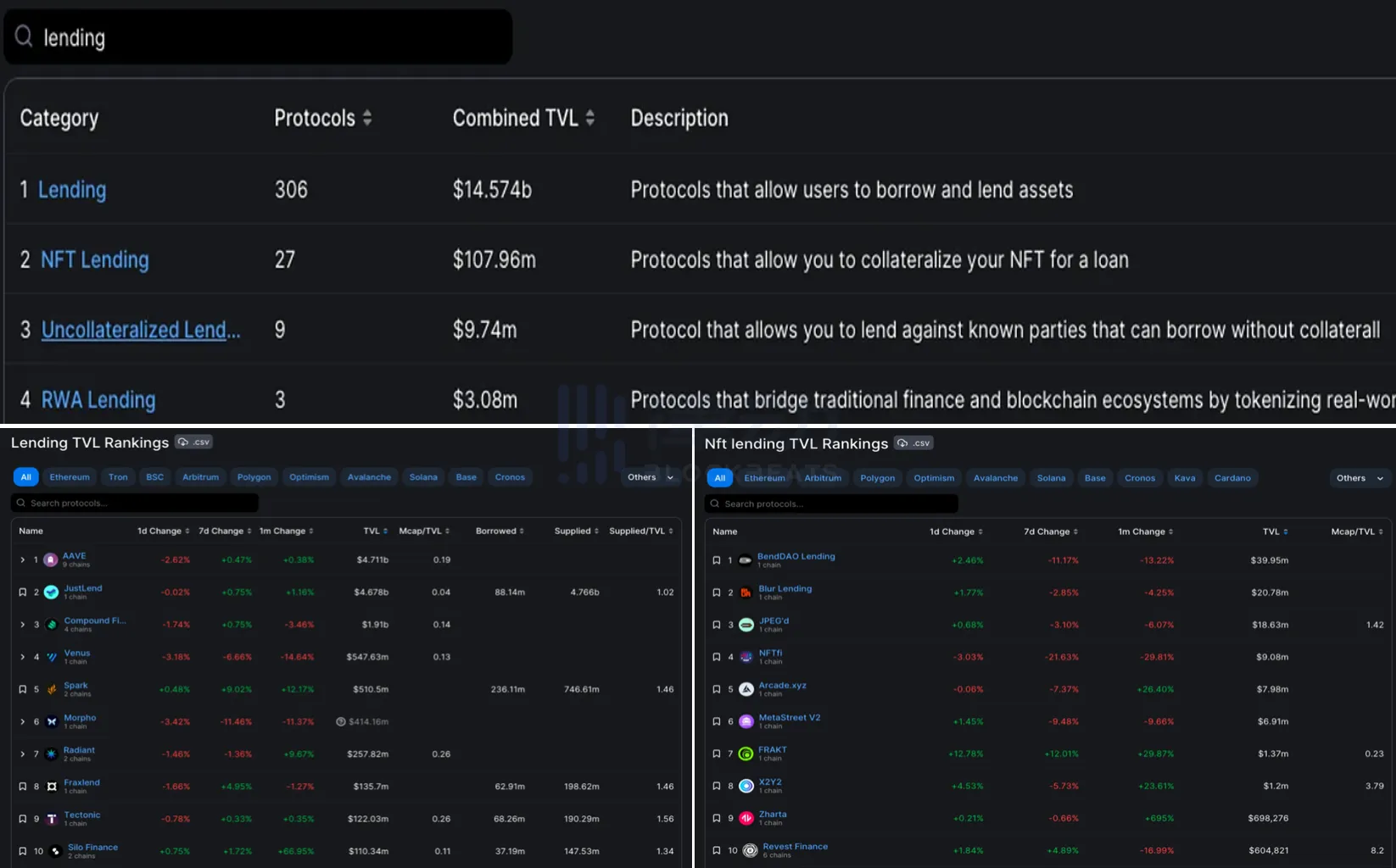Click the Zharta protocol logo
The image size is (1396, 868).
[x=746, y=818]
